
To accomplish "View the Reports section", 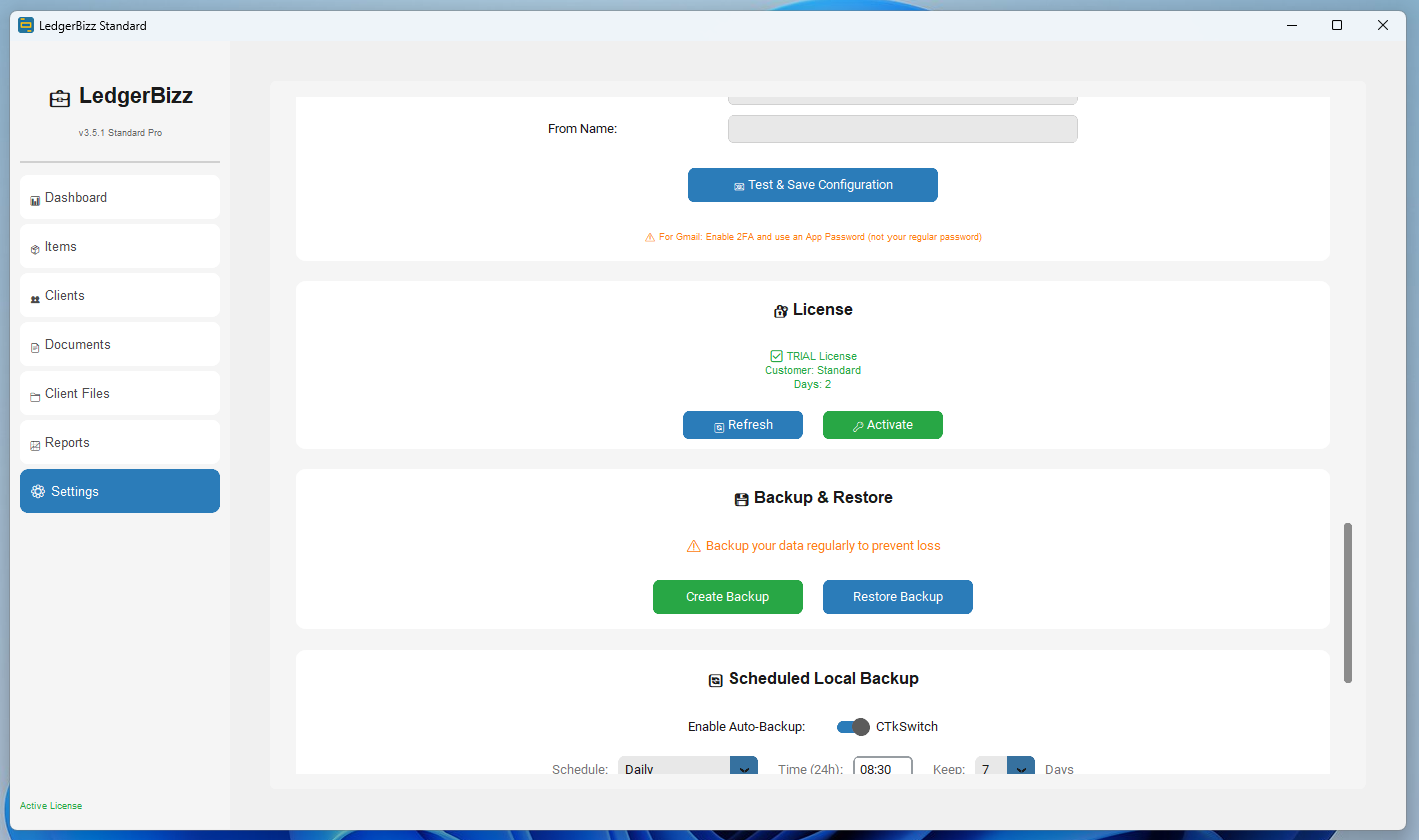I will tap(120, 442).
